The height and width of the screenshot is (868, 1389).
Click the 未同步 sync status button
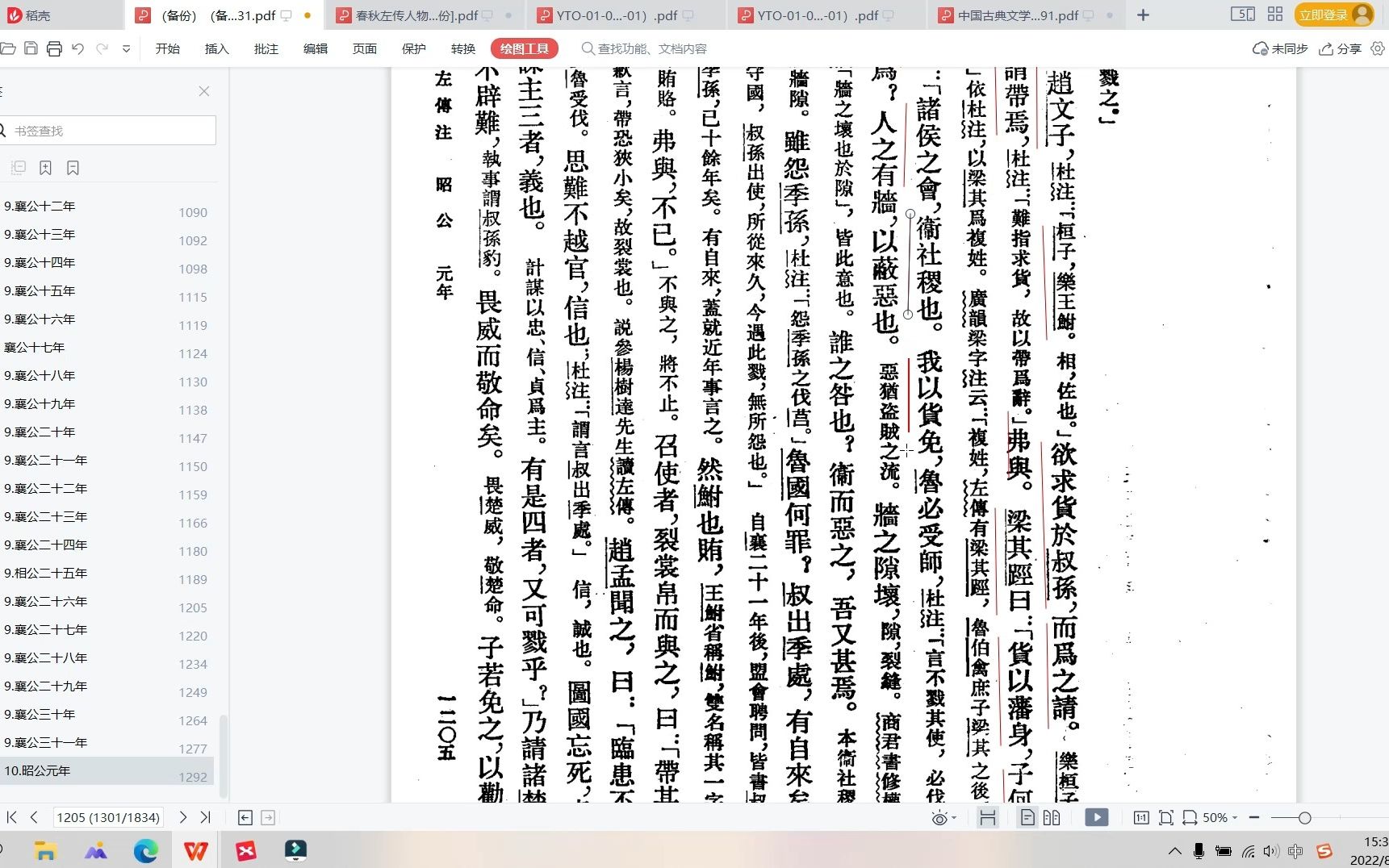pyautogui.click(x=1280, y=49)
